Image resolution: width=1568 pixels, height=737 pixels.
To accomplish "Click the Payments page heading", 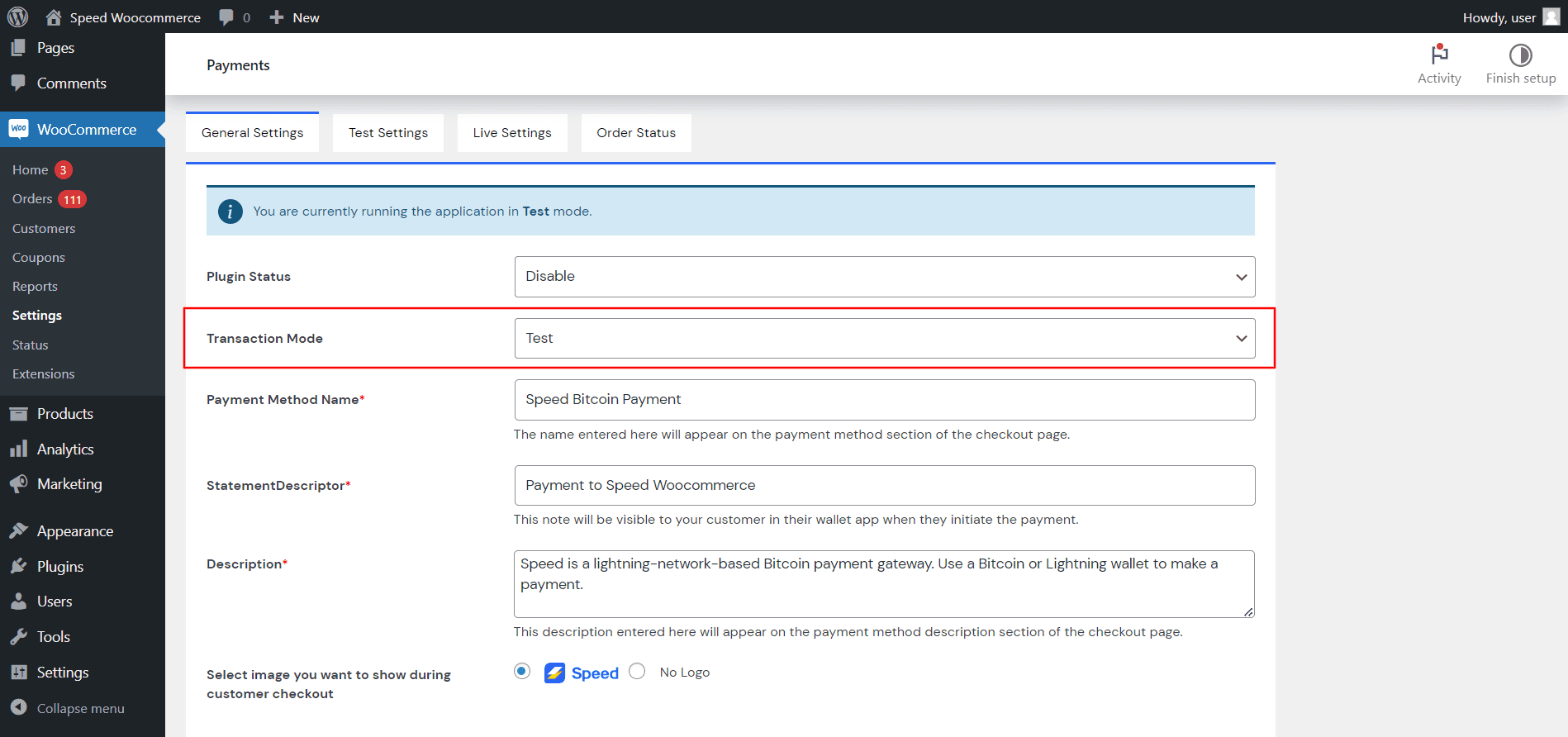I will click(238, 65).
